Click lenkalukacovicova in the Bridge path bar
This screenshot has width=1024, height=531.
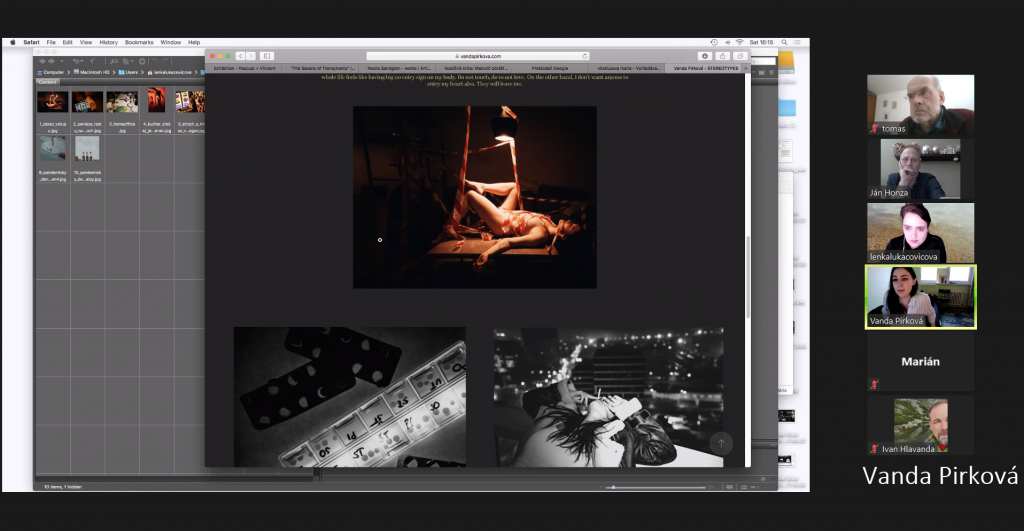(x=170, y=72)
